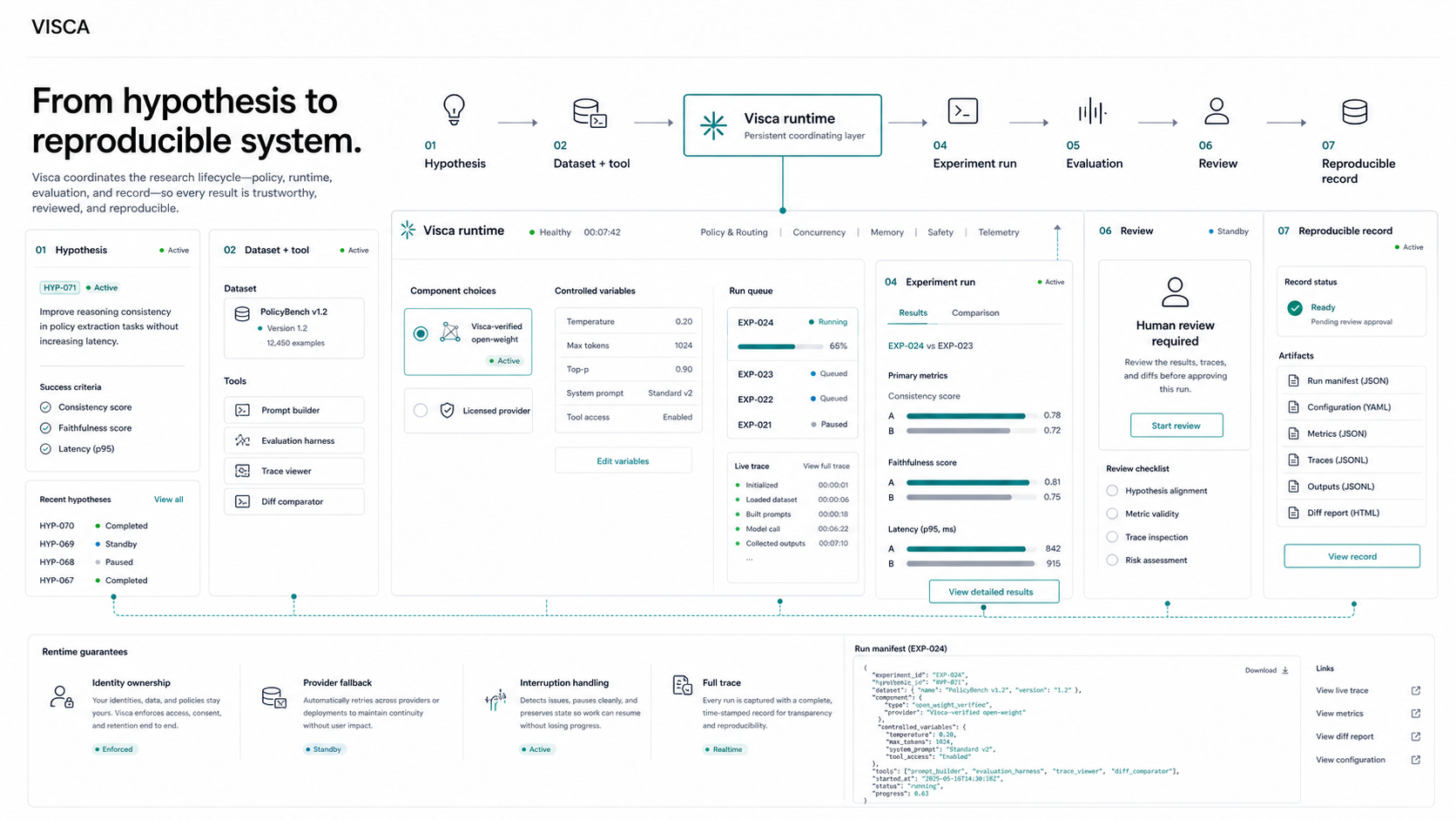Open the Safety tab
Image resolution: width=1456 pixels, height=819 pixels.
click(x=940, y=232)
